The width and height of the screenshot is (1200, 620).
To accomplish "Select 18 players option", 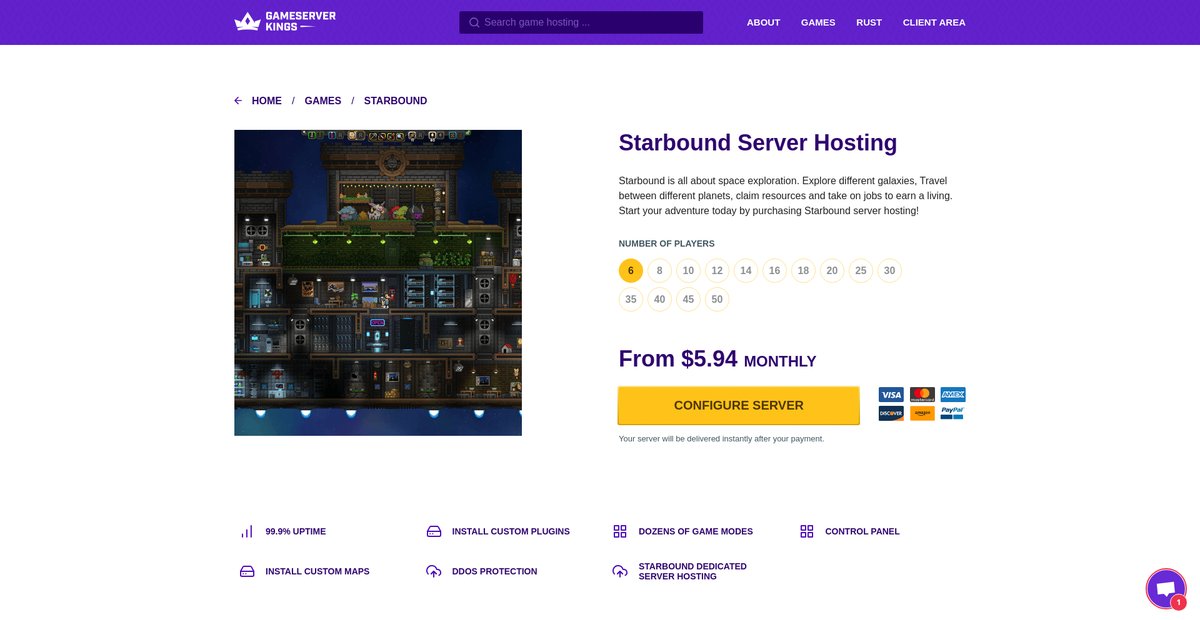I will point(804,270).
